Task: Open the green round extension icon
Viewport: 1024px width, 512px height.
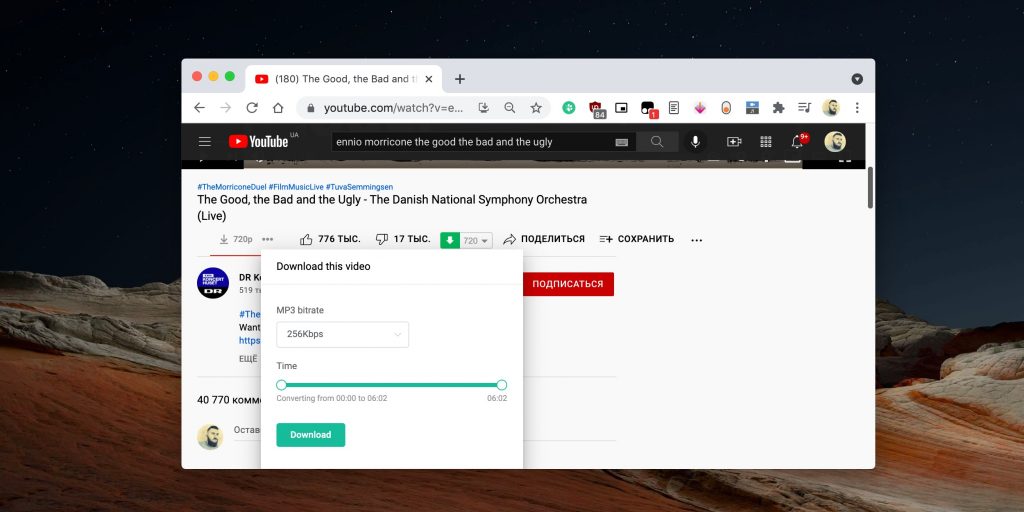Action: (x=569, y=108)
